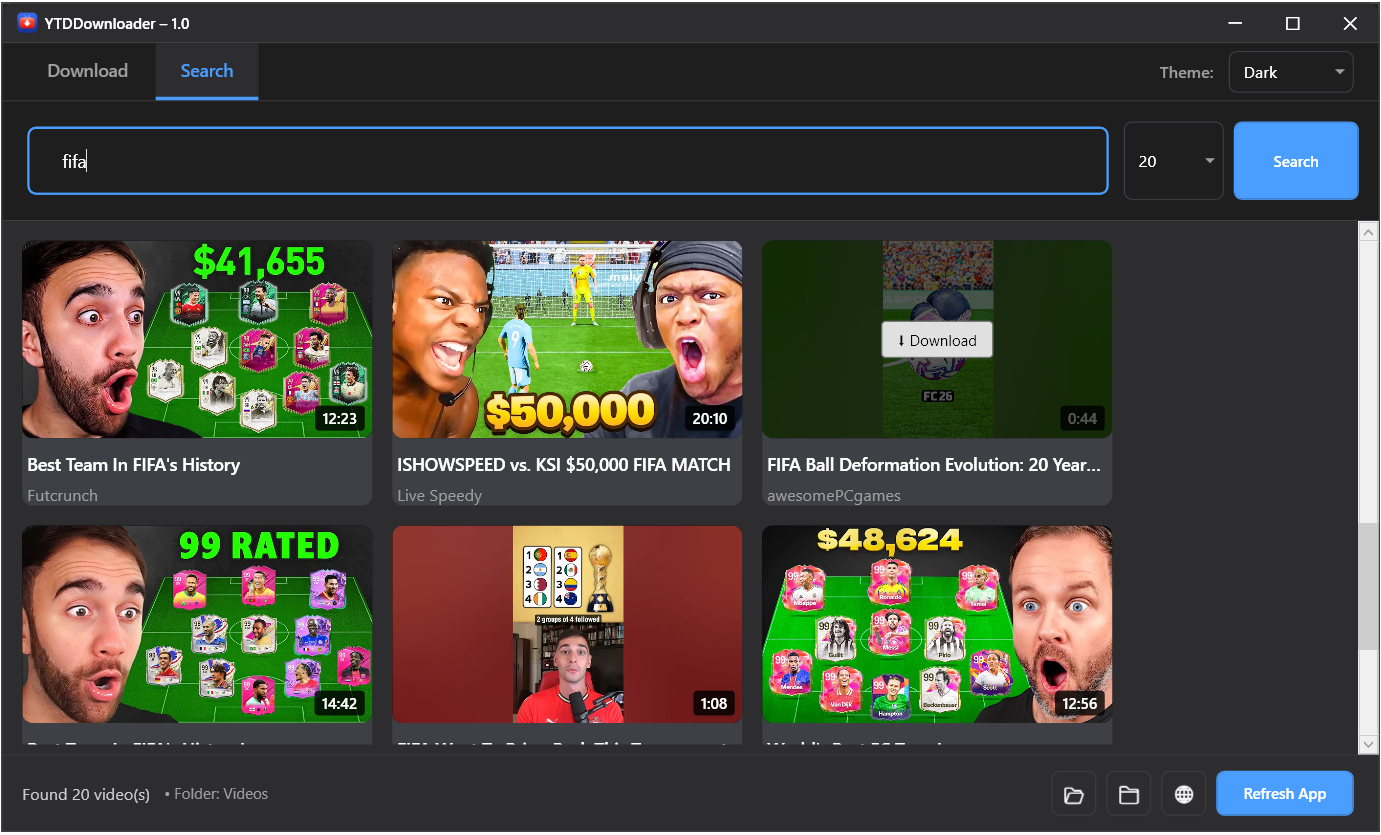Viewport: 1381px width, 835px height.
Task: Click the Theme: label
Action: pyautogui.click(x=1187, y=72)
